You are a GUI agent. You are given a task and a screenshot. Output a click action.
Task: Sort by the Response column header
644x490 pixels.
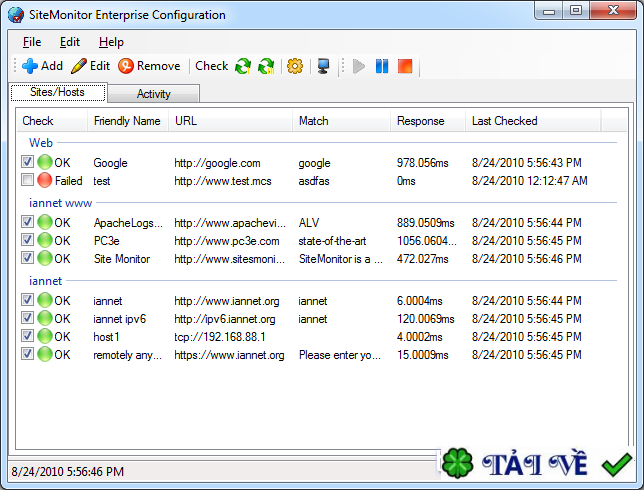tap(428, 121)
